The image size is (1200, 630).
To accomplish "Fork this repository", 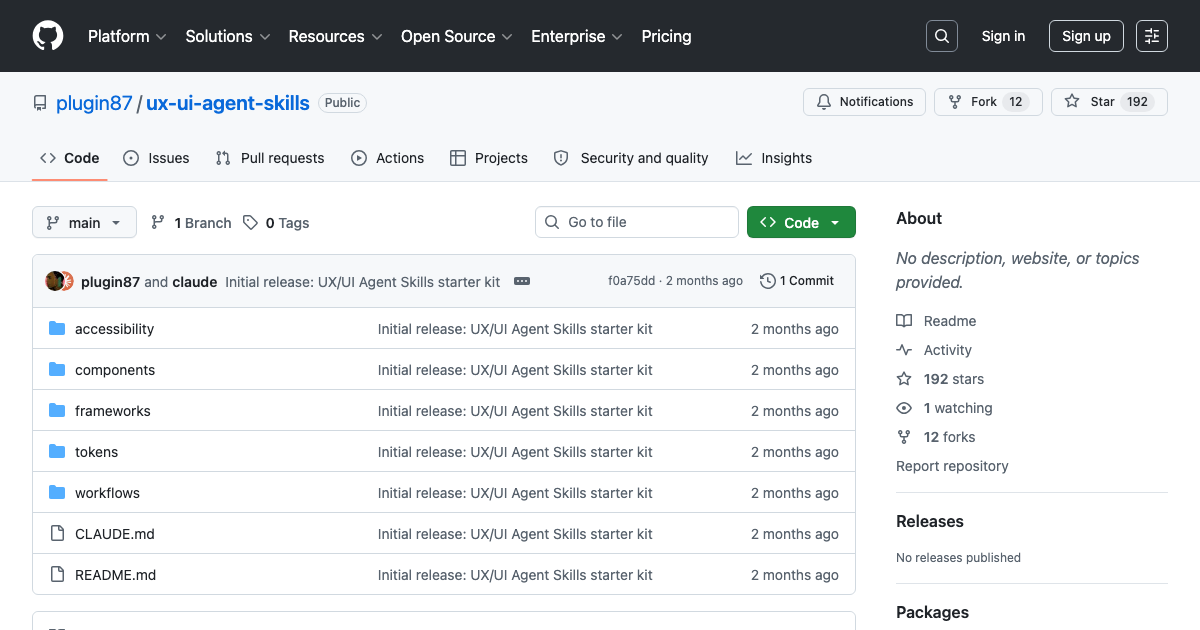I will click(988, 102).
